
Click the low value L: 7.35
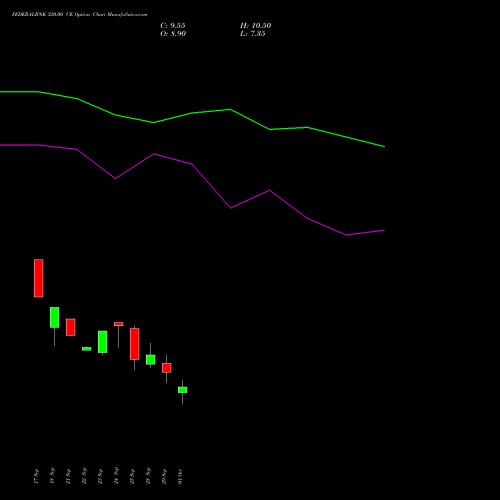click(253, 34)
